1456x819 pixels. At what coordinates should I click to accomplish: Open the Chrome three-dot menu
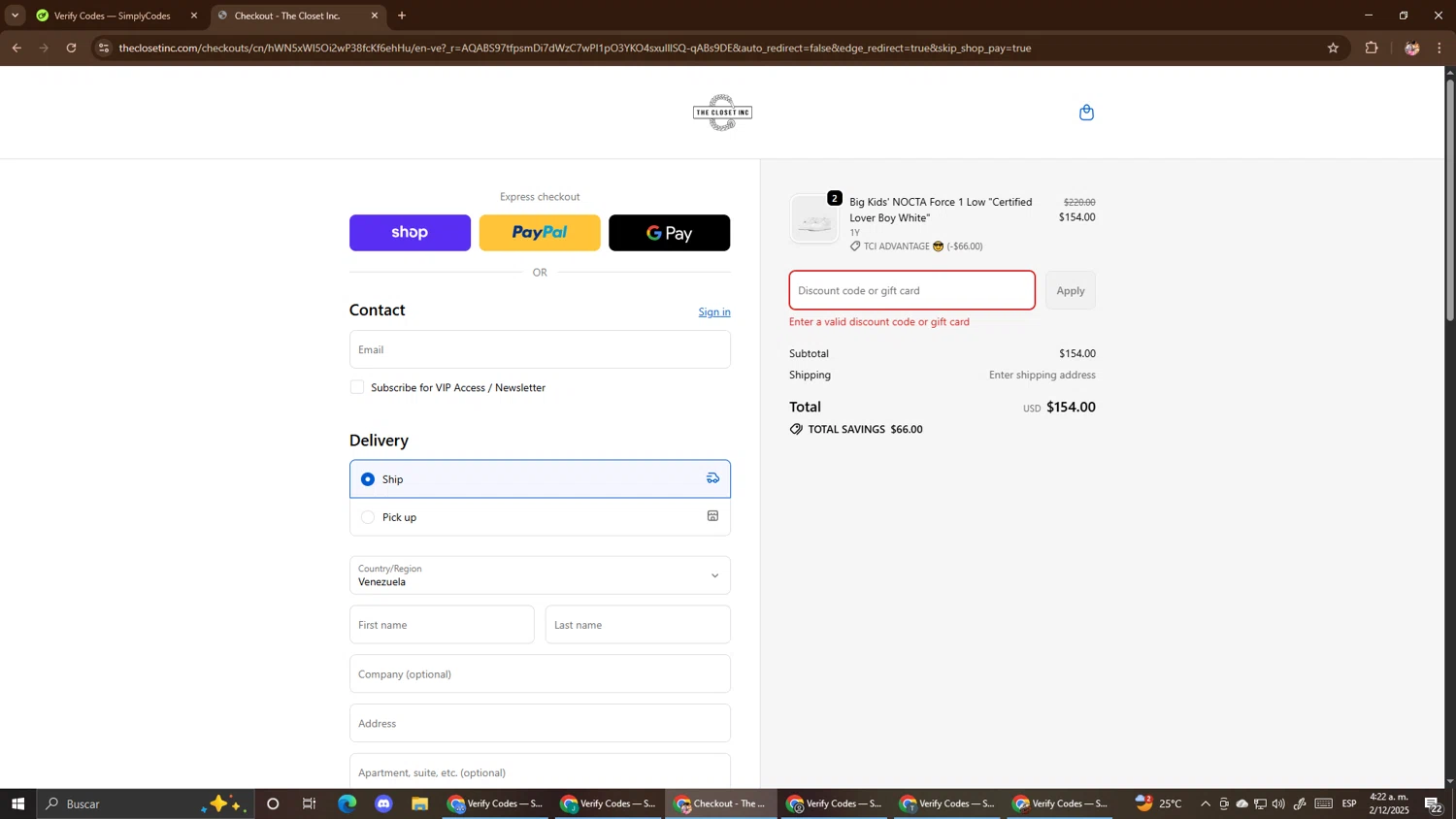point(1439,48)
